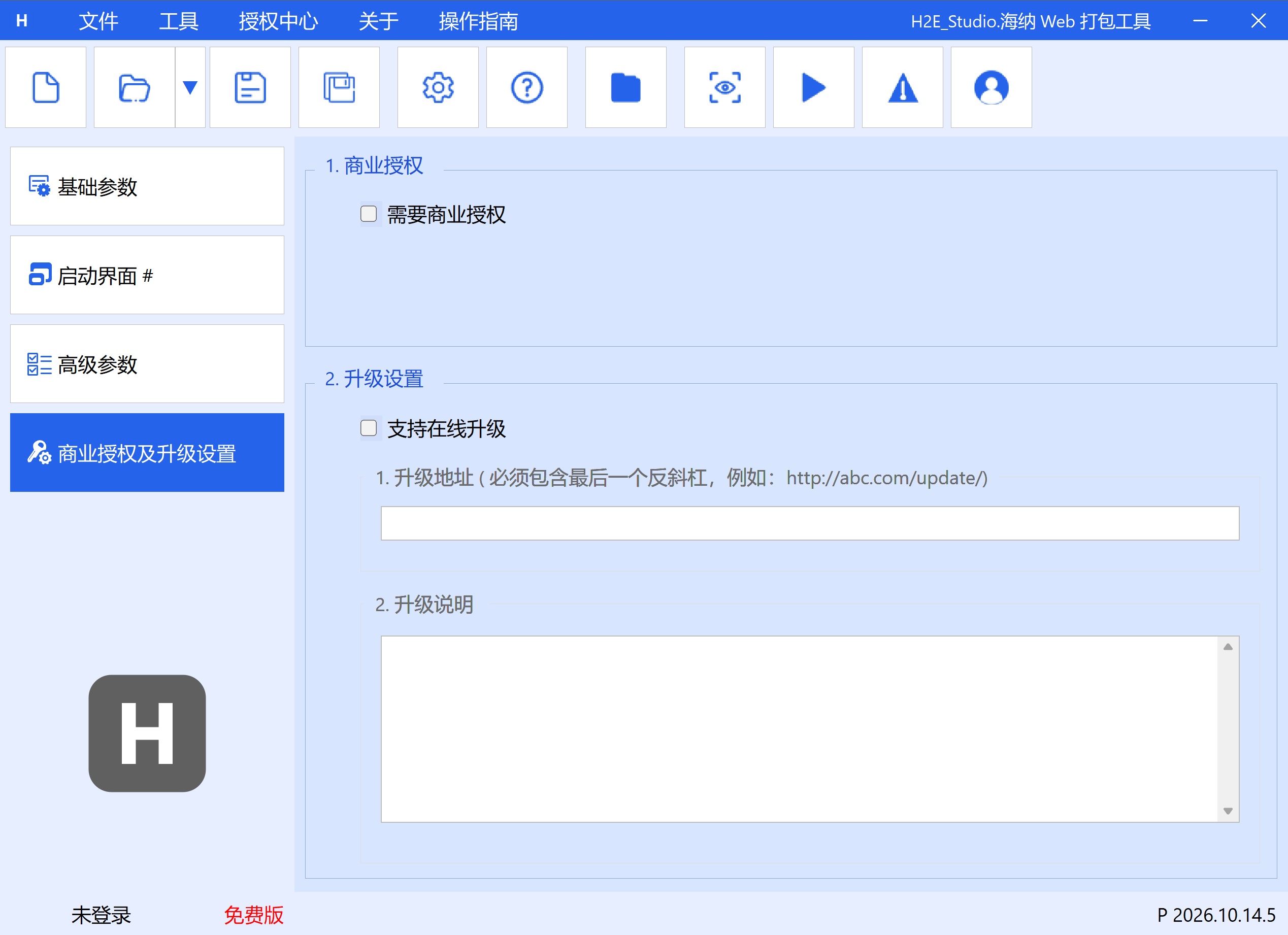The height and width of the screenshot is (935, 1288).
Task: Click the new file toolbar icon
Action: point(45,87)
